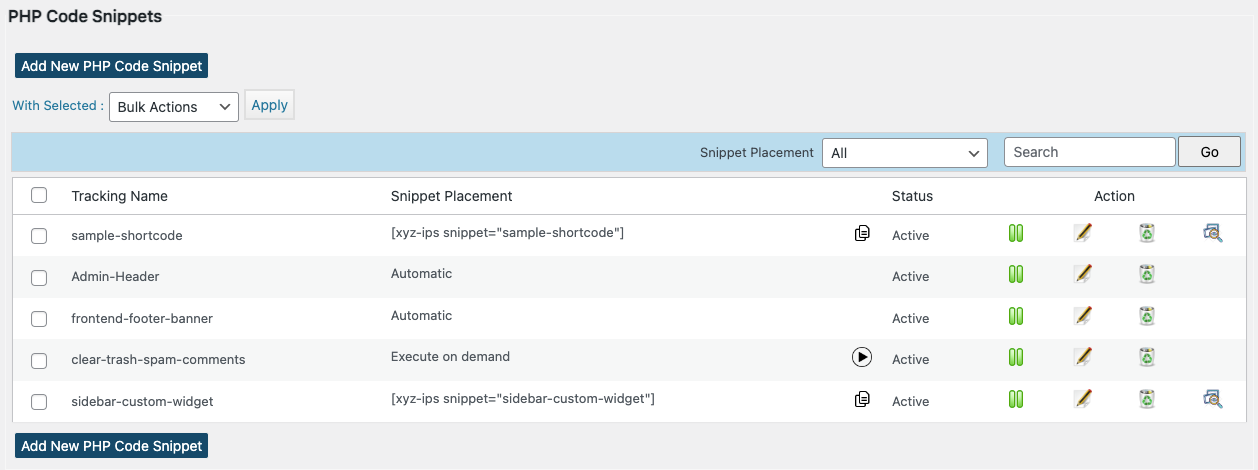The width and height of the screenshot is (1258, 470).
Task: Preview the sample-shortcode snippet
Action: coord(1212,233)
